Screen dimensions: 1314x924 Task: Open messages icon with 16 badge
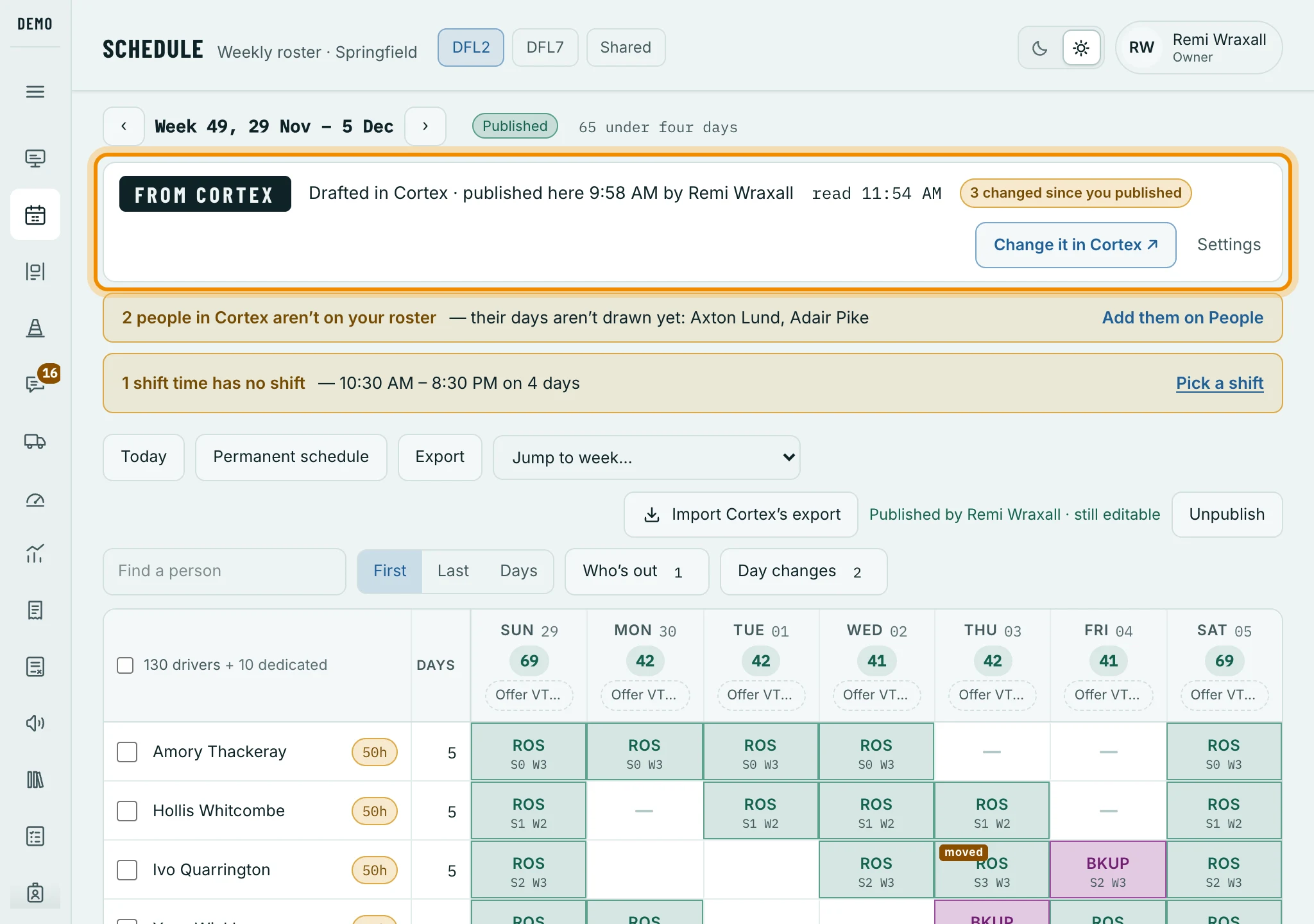click(x=35, y=384)
